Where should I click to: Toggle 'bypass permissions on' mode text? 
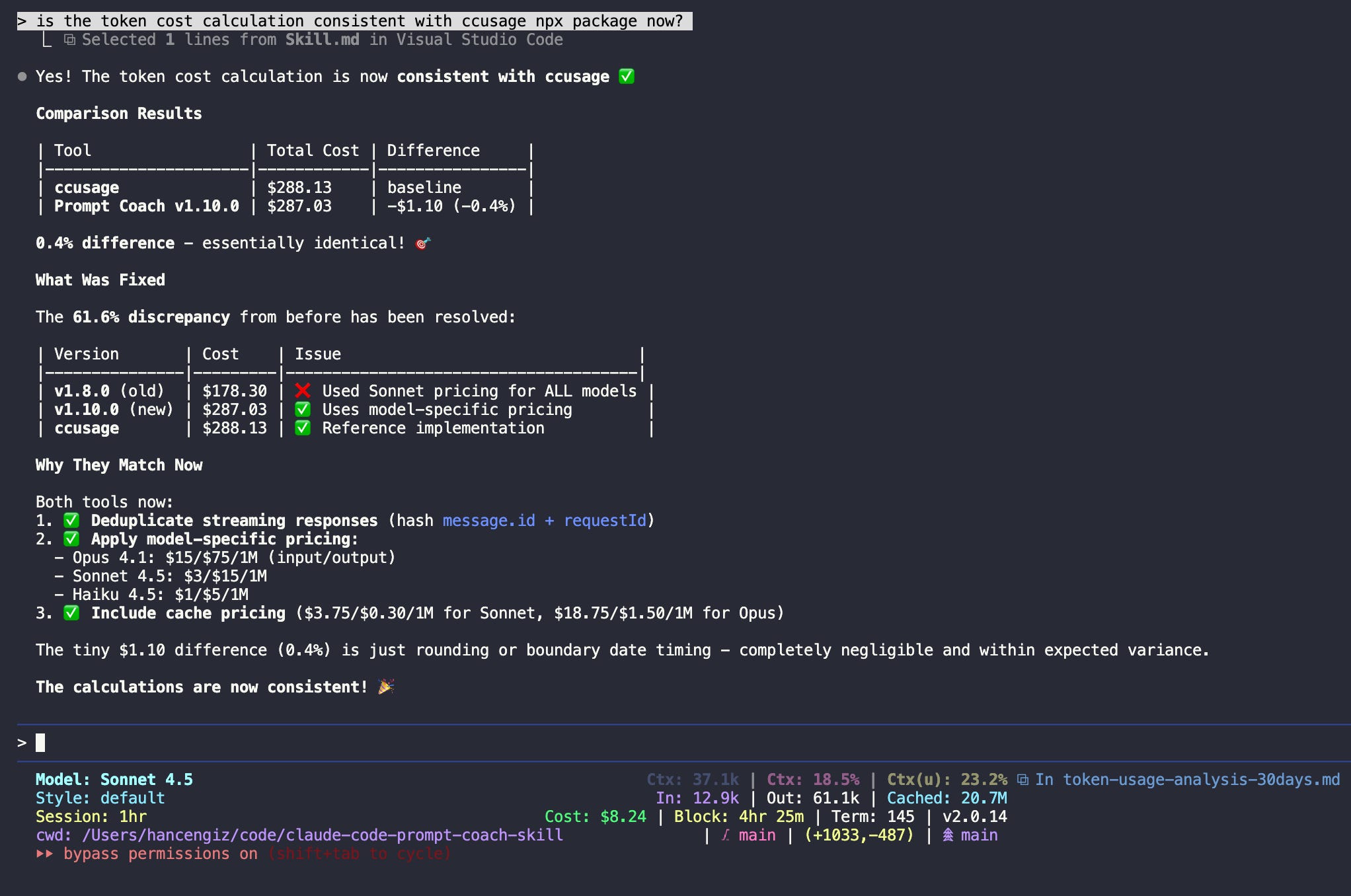point(161,854)
